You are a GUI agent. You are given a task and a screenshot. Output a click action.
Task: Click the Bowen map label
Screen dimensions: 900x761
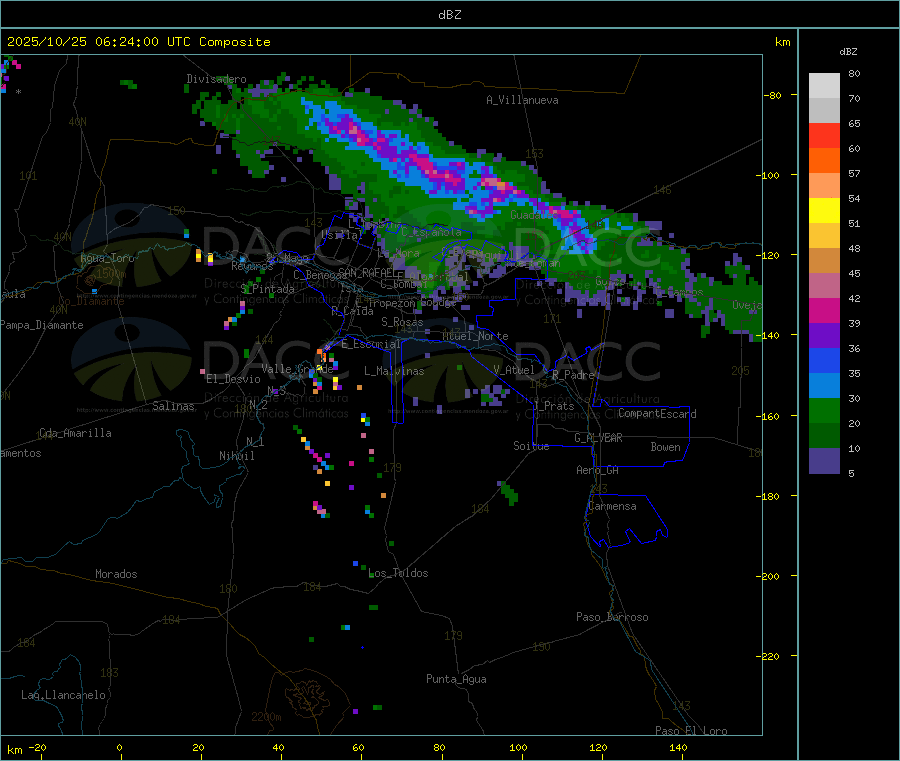coord(666,447)
